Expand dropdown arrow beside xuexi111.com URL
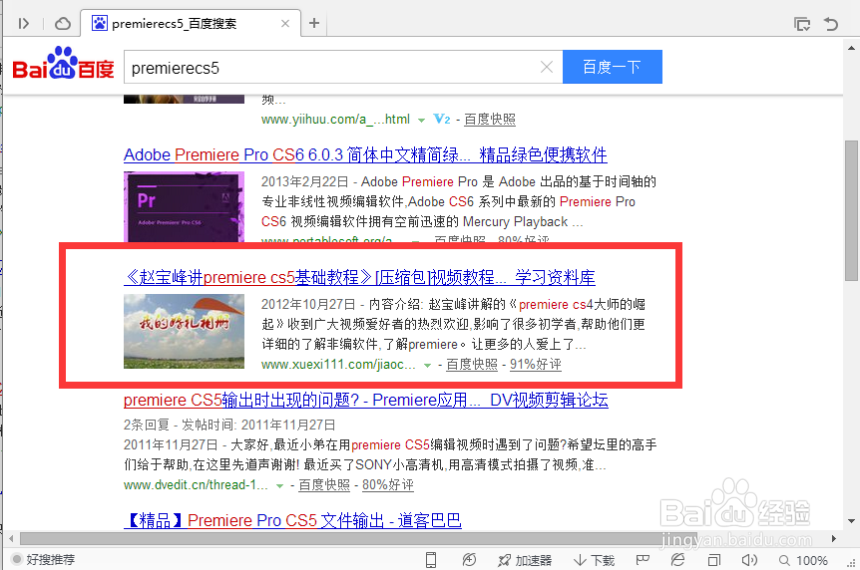Screen dimensions: 860x570 (x=427, y=365)
